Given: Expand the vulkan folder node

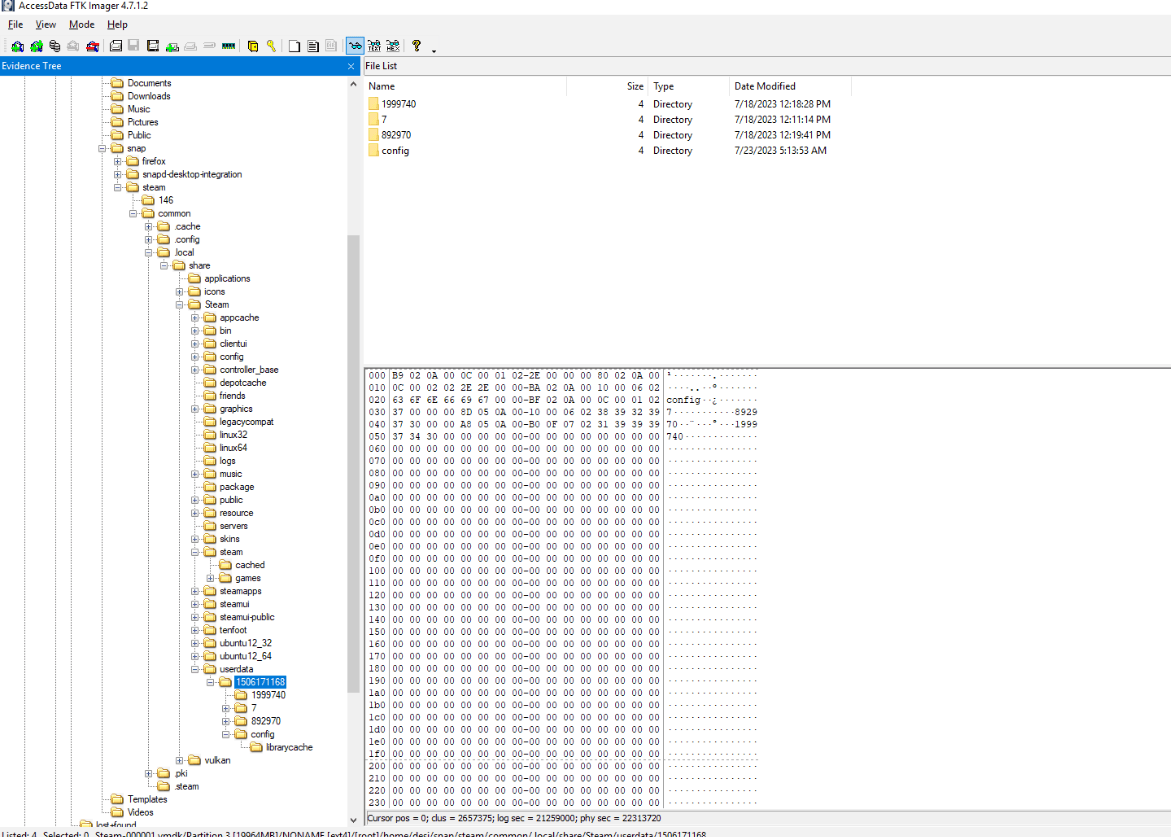Looking at the screenshot, I should click(x=179, y=760).
